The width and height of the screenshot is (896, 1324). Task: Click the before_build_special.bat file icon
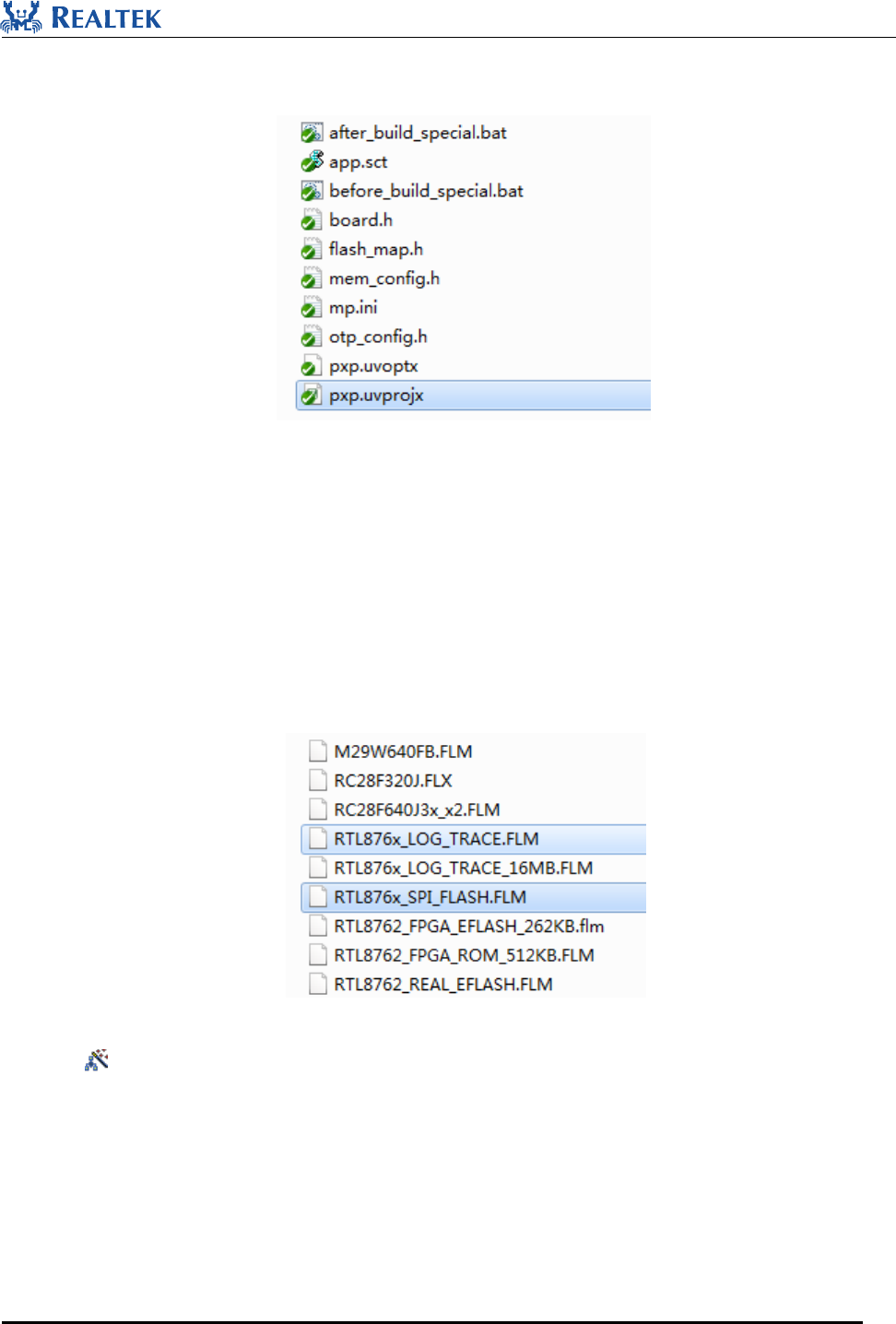coord(312,191)
